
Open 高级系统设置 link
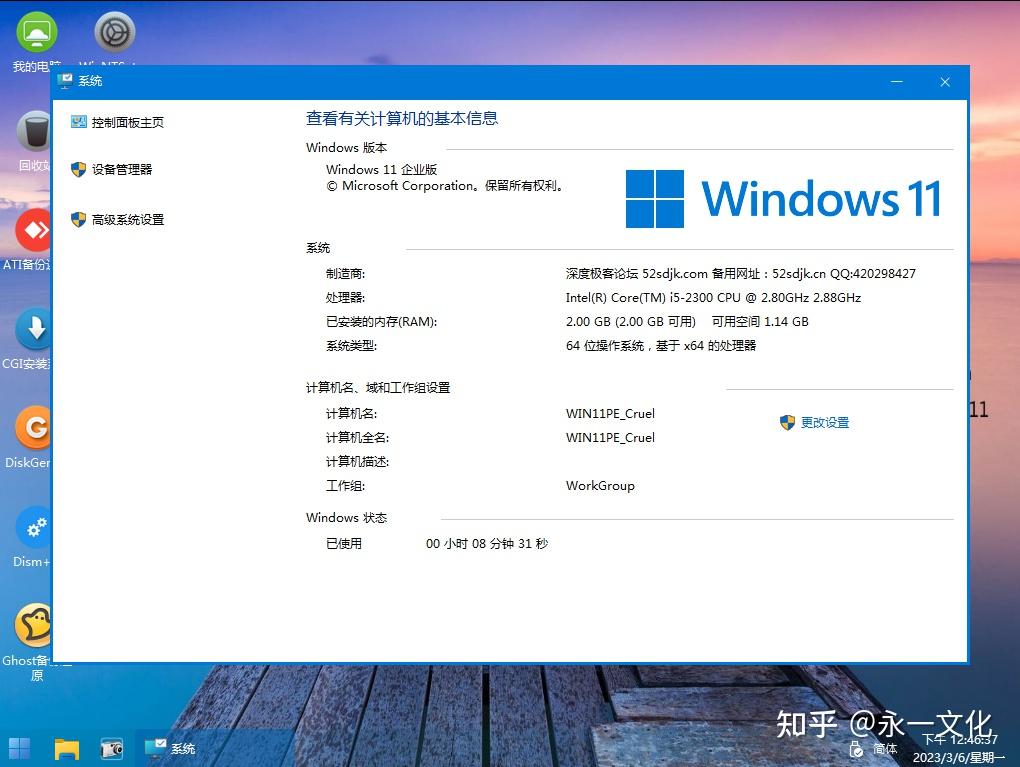[x=128, y=220]
